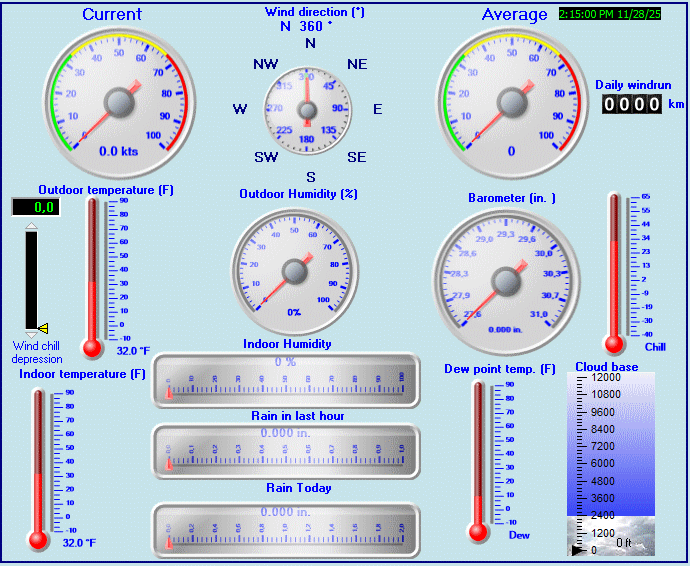Click the wind chill depression value box

[35, 207]
